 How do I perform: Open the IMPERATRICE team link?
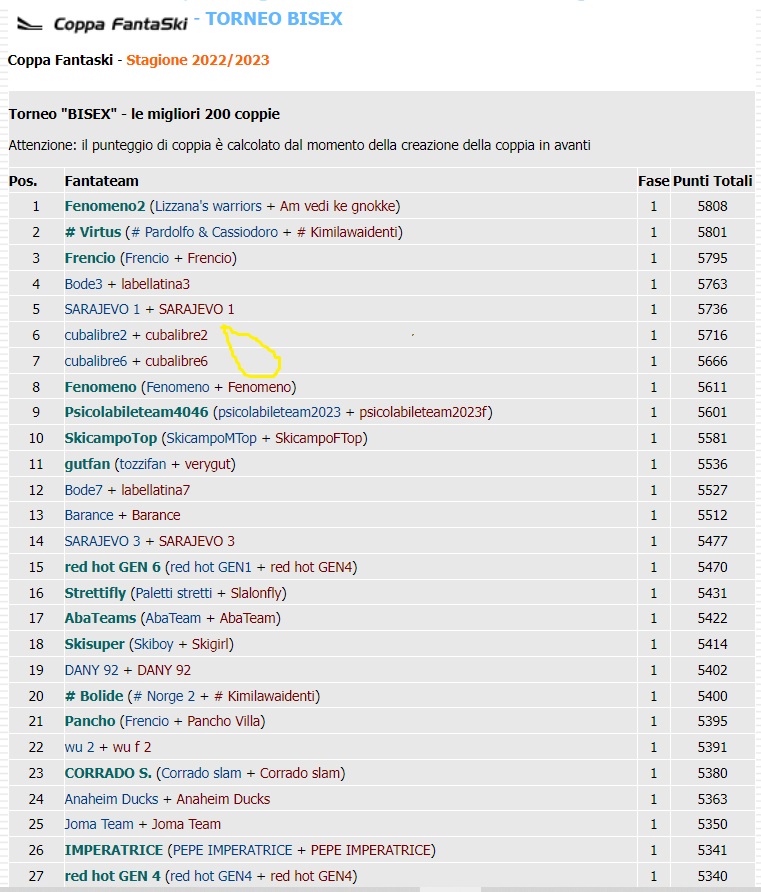coord(114,850)
